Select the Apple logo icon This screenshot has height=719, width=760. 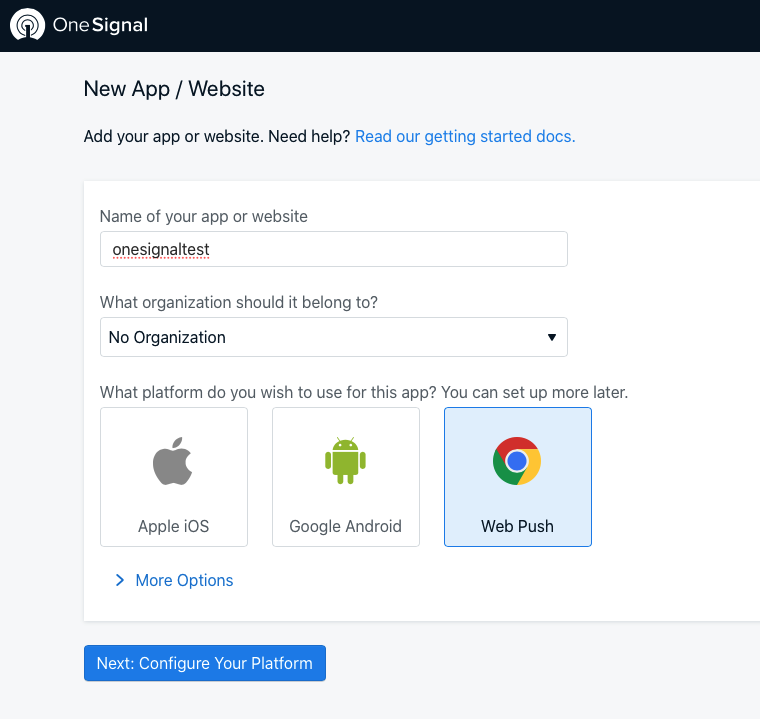[173, 462]
